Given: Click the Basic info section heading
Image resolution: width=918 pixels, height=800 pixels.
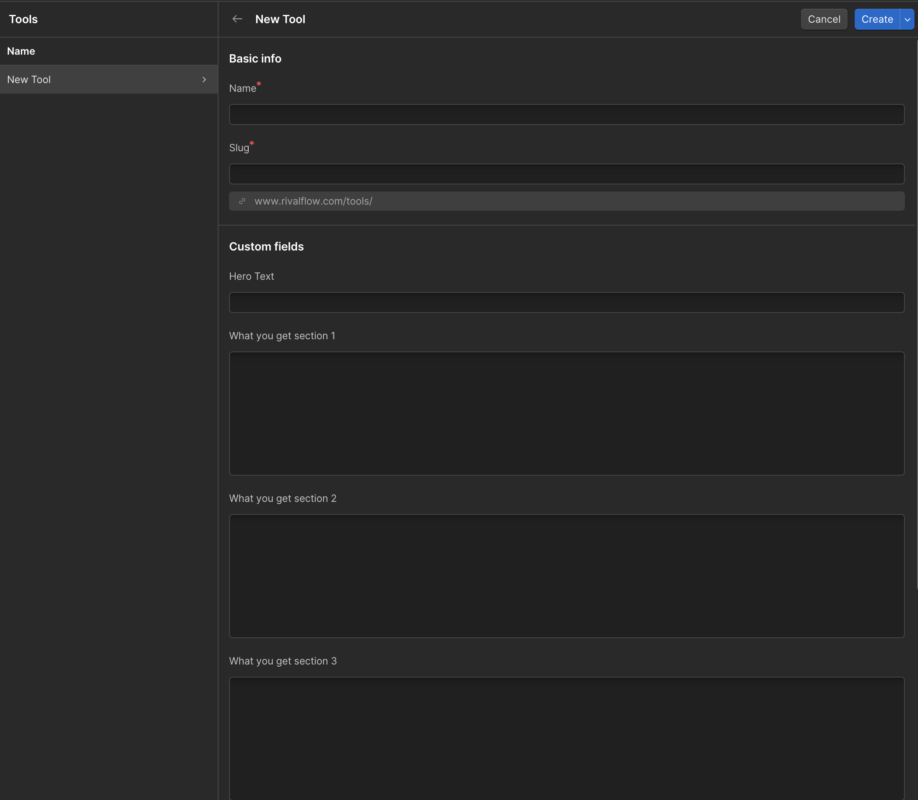Looking at the screenshot, I should tap(255, 59).
